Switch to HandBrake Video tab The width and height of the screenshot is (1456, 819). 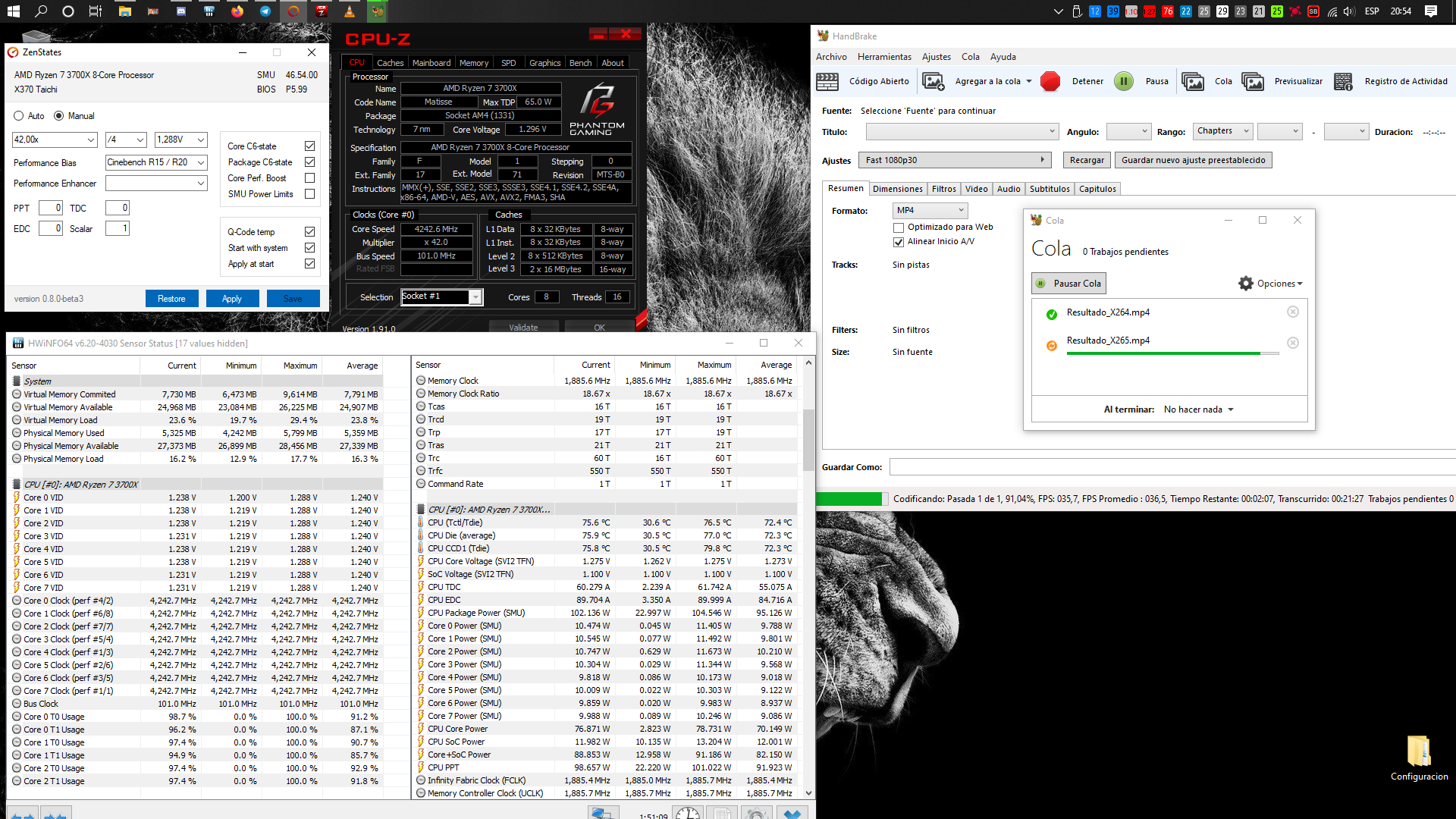click(976, 189)
